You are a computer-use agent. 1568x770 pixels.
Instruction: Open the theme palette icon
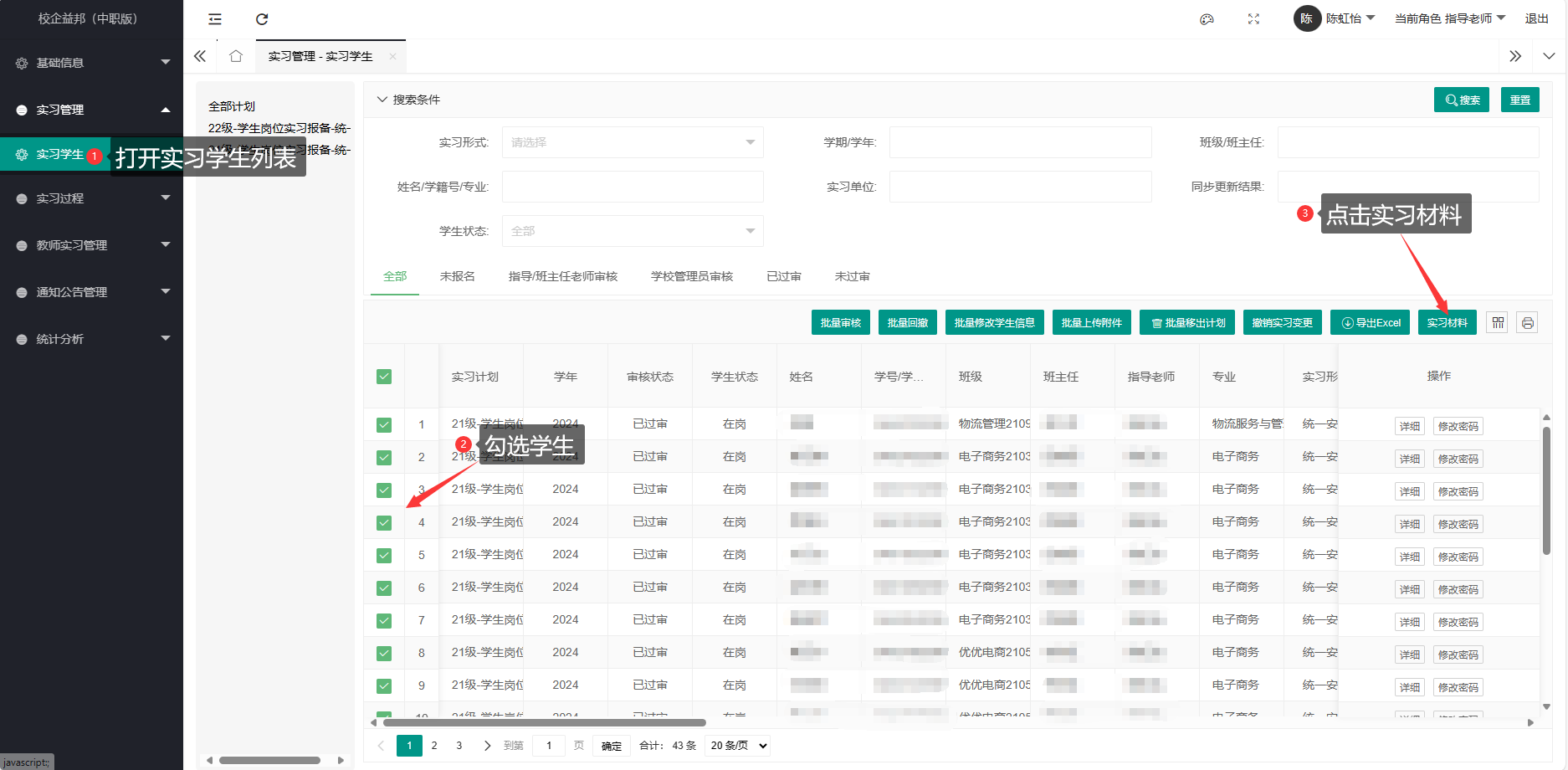tap(1207, 19)
